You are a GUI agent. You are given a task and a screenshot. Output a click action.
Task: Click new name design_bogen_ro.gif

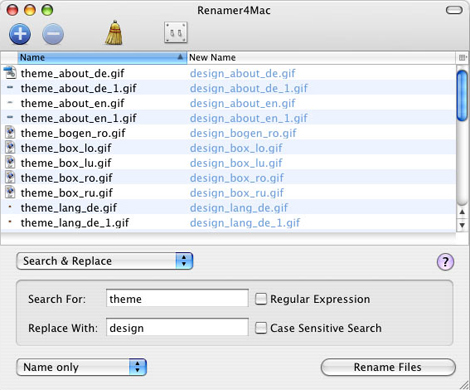tap(243, 133)
